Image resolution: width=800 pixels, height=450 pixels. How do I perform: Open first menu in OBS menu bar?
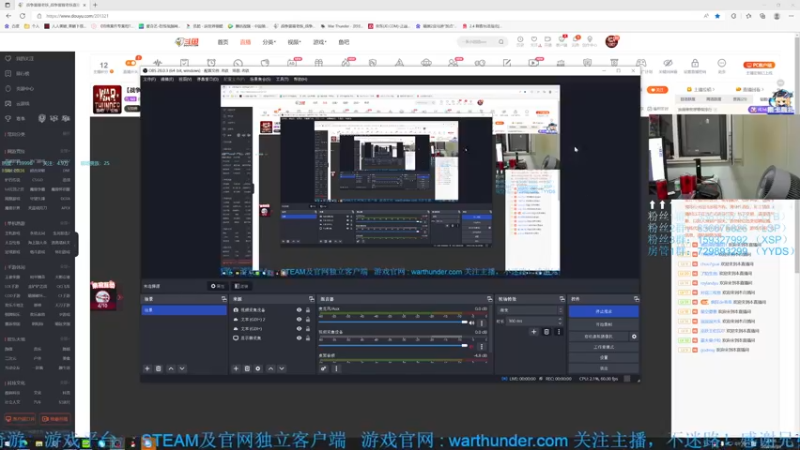pos(149,80)
